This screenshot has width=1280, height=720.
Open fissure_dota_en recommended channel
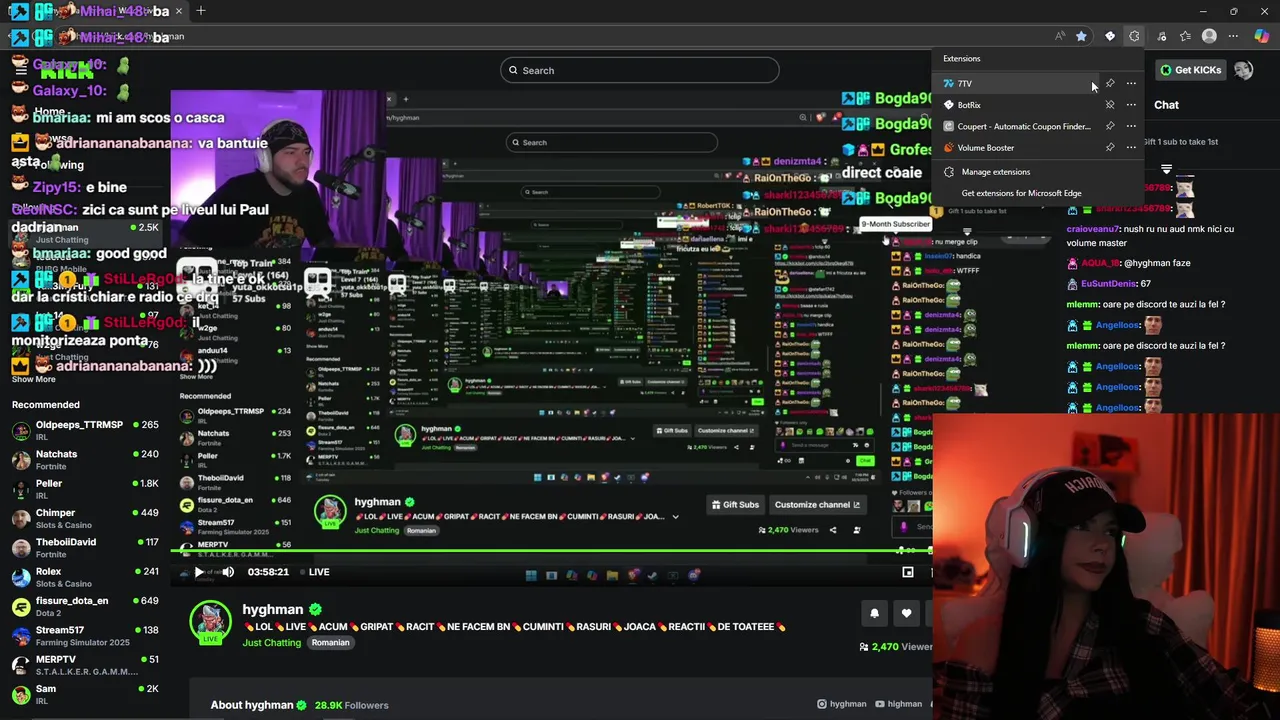85,606
